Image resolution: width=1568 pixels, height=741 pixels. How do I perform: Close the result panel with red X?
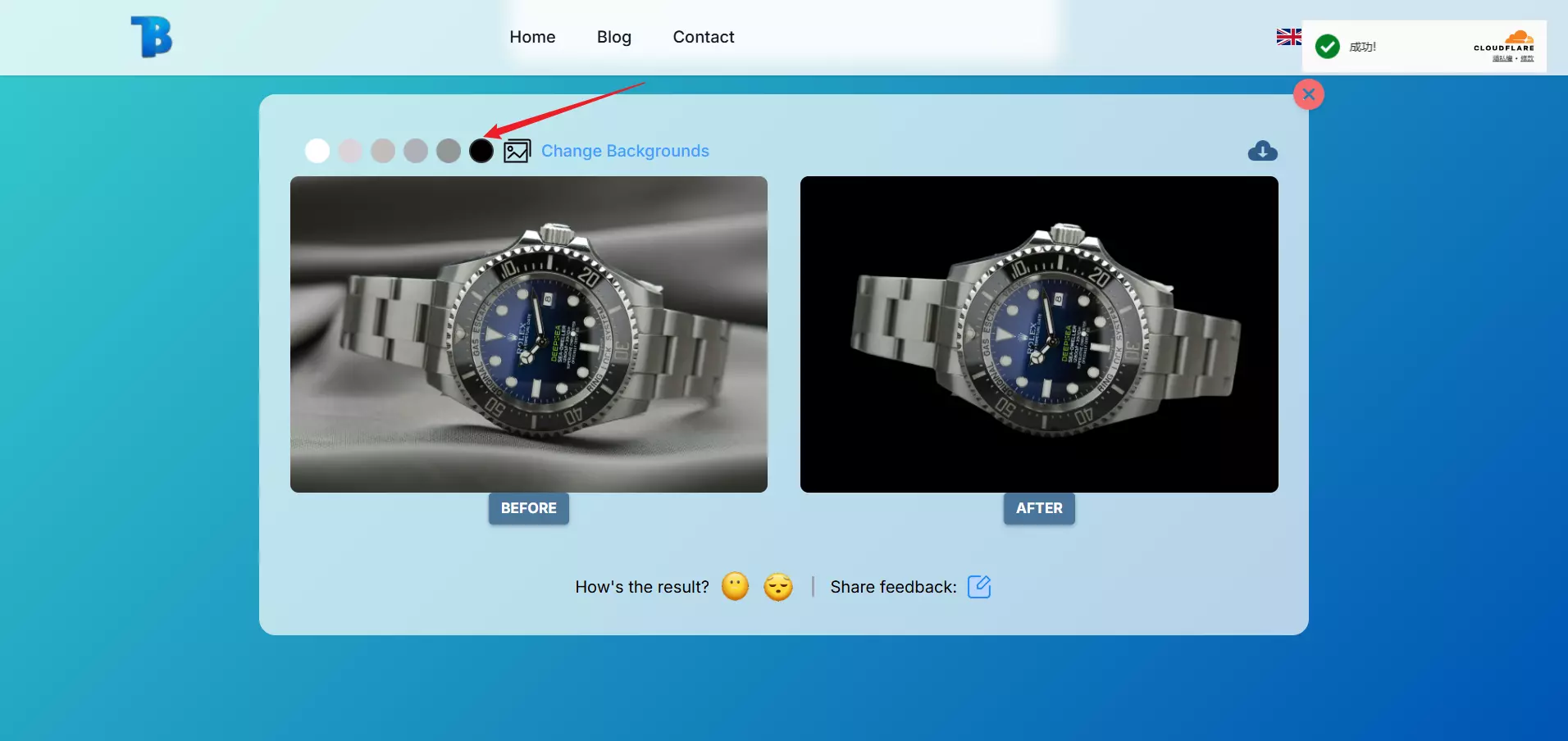point(1309,94)
